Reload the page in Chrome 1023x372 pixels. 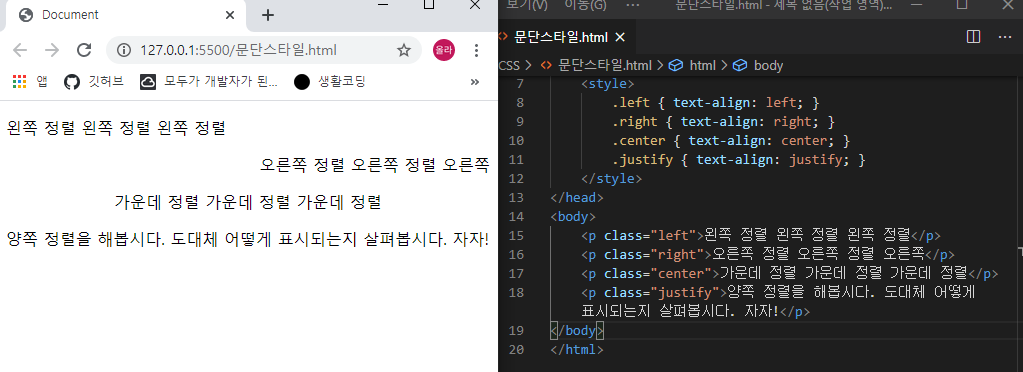84,50
